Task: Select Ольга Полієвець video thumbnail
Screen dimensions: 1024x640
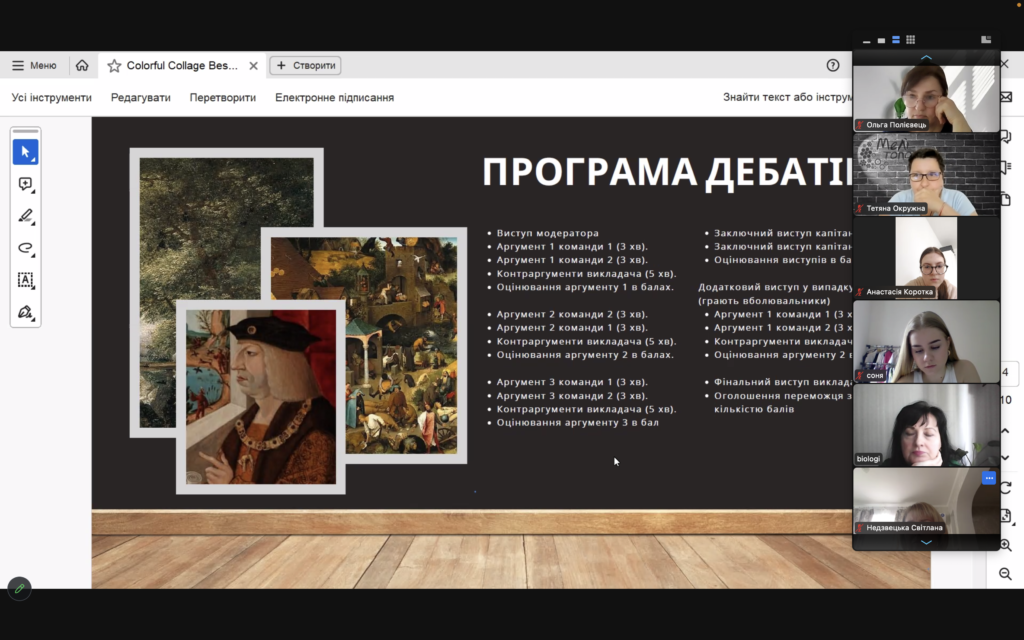Action: pyautogui.click(x=926, y=99)
